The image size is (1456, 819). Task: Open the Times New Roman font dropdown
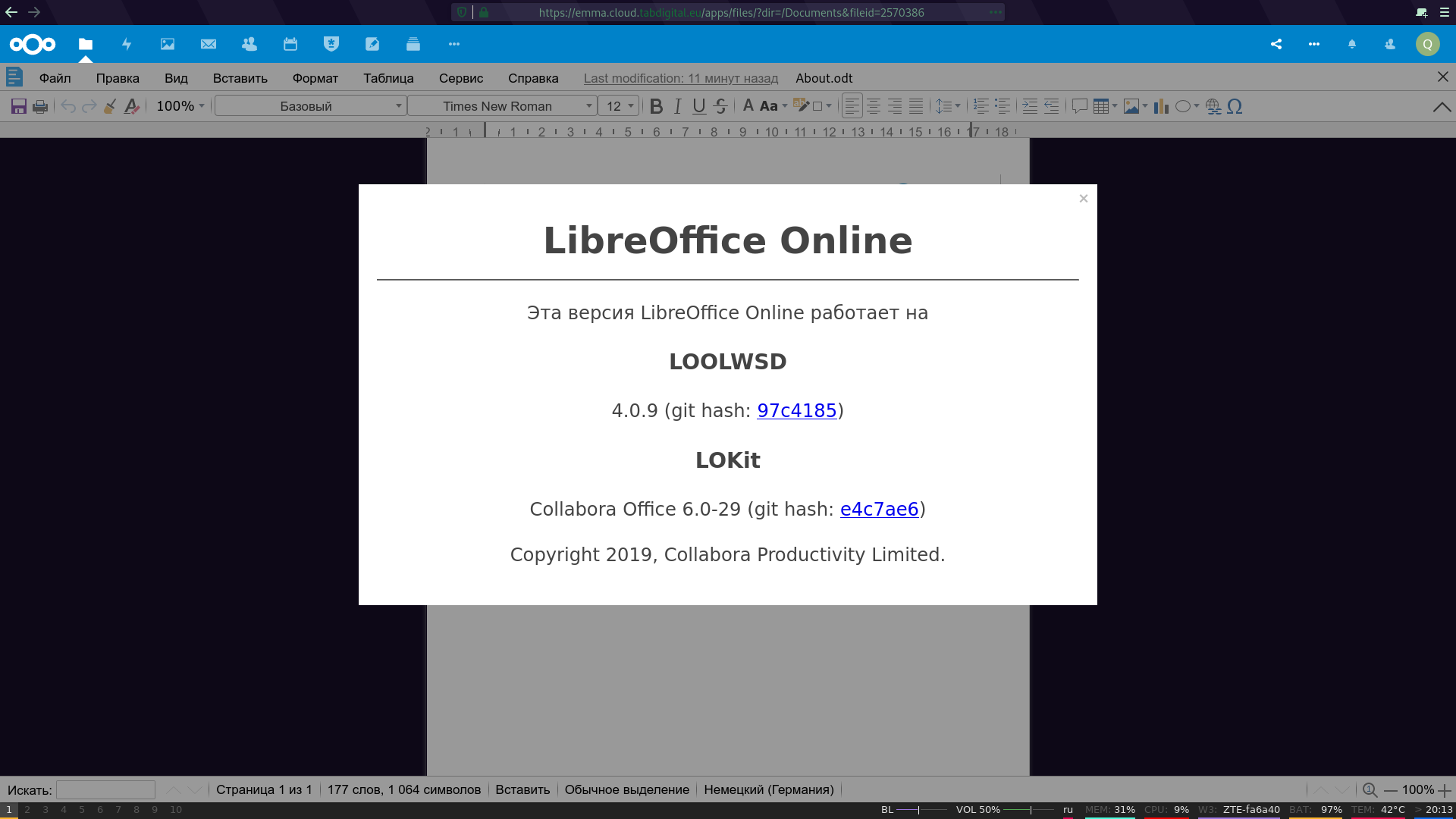[x=502, y=106]
